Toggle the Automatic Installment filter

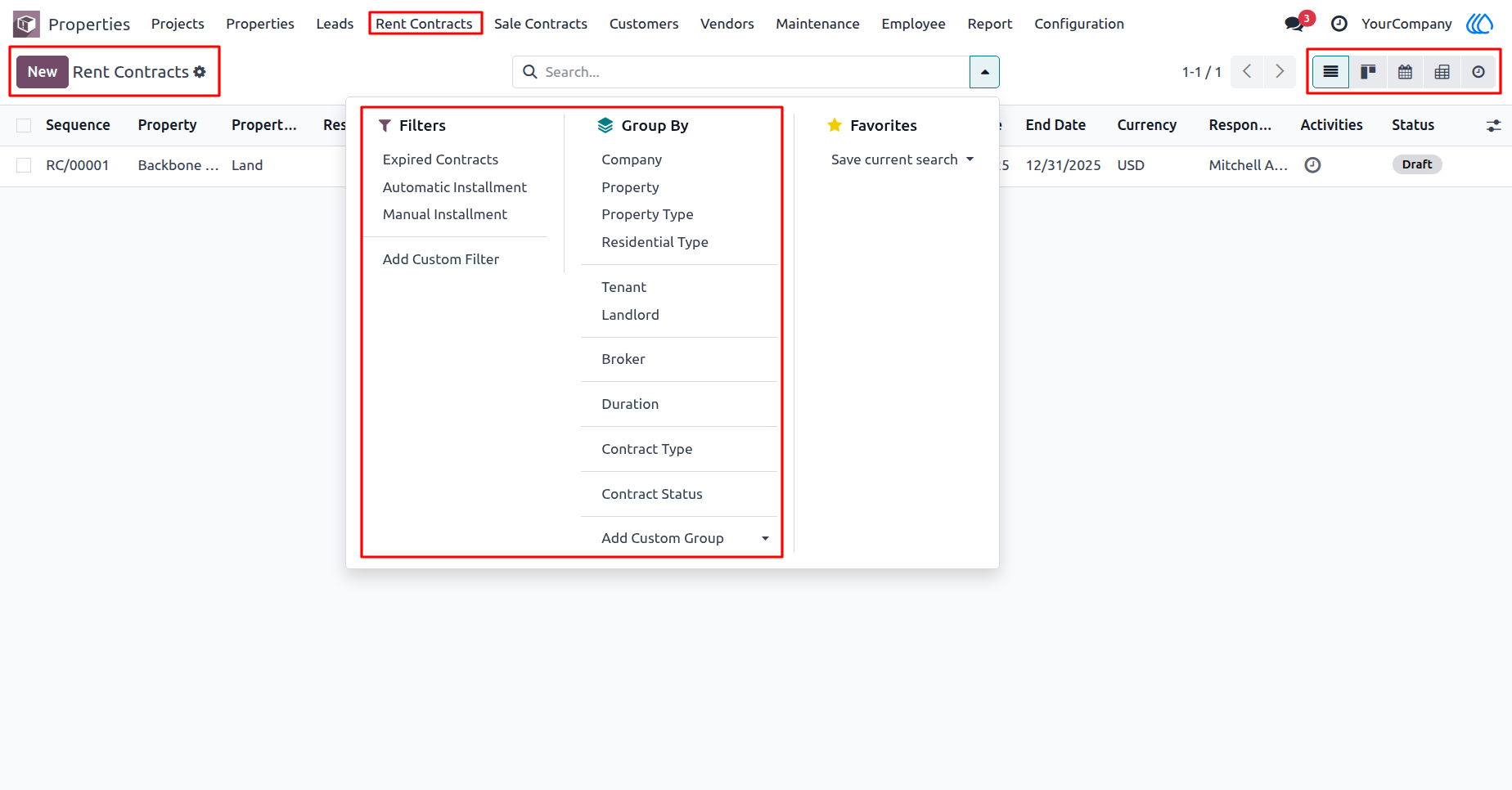pos(455,187)
